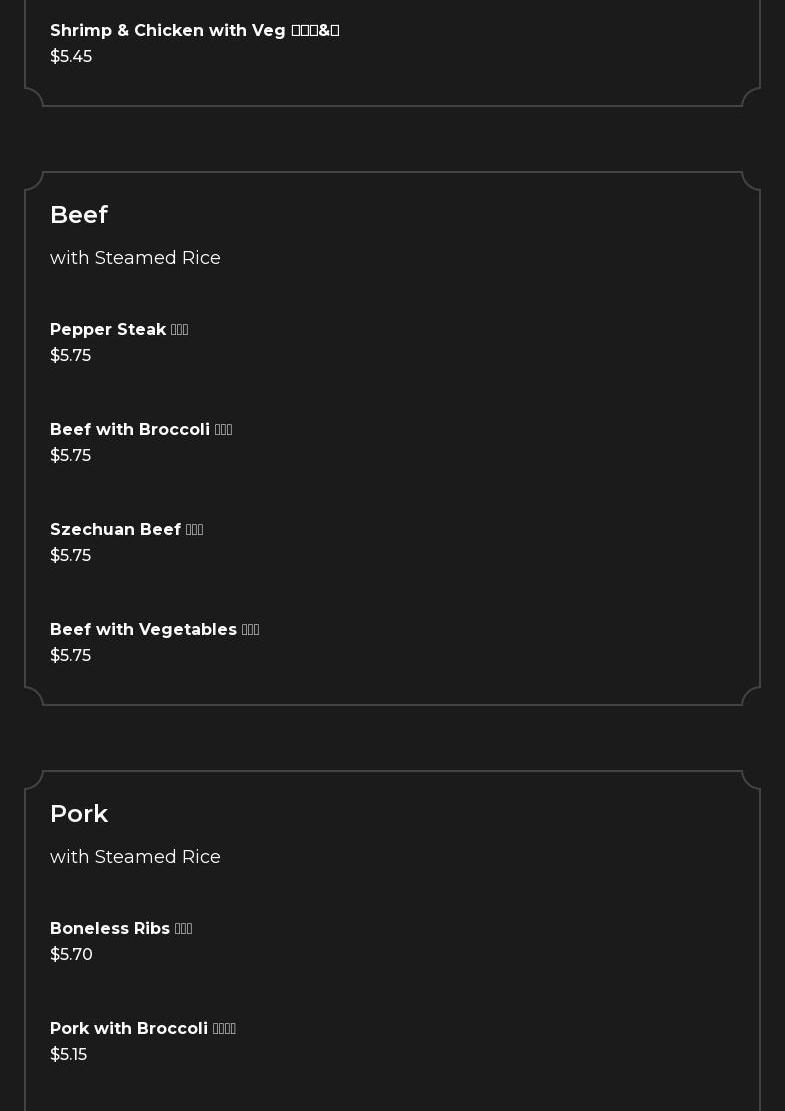Click the price below Szechuan Beef

coord(70,556)
